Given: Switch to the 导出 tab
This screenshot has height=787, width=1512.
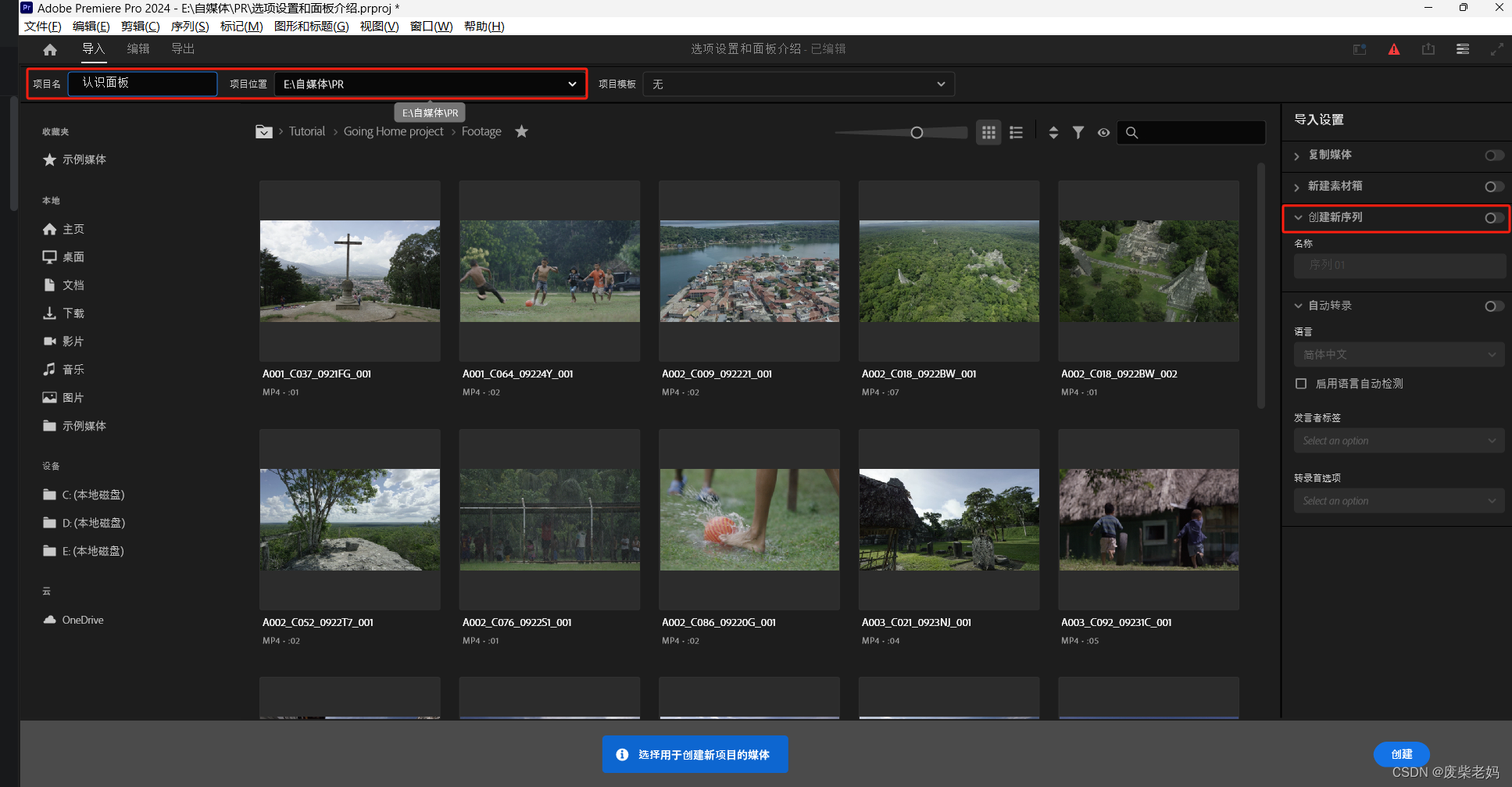Looking at the screenshot, I should click(x=183, y=48).
